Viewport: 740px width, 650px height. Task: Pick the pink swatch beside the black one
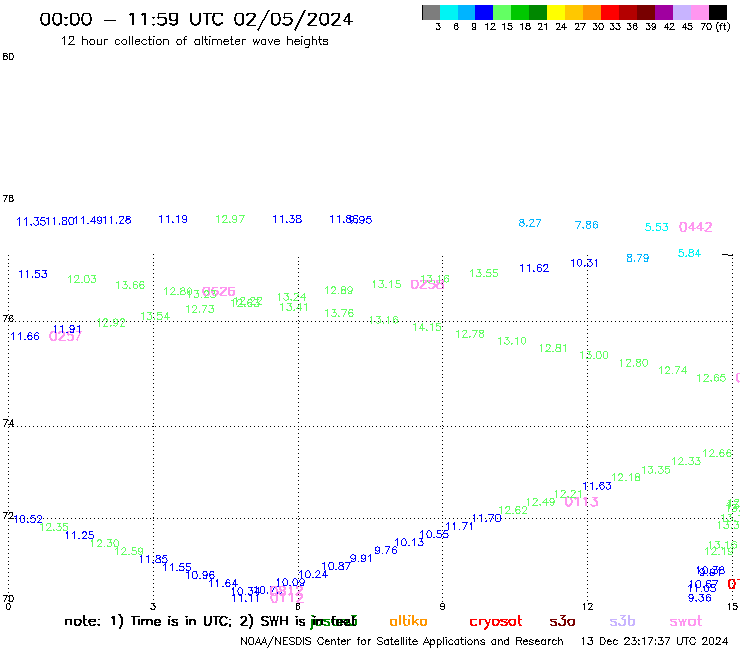click(x=700, y=12)
